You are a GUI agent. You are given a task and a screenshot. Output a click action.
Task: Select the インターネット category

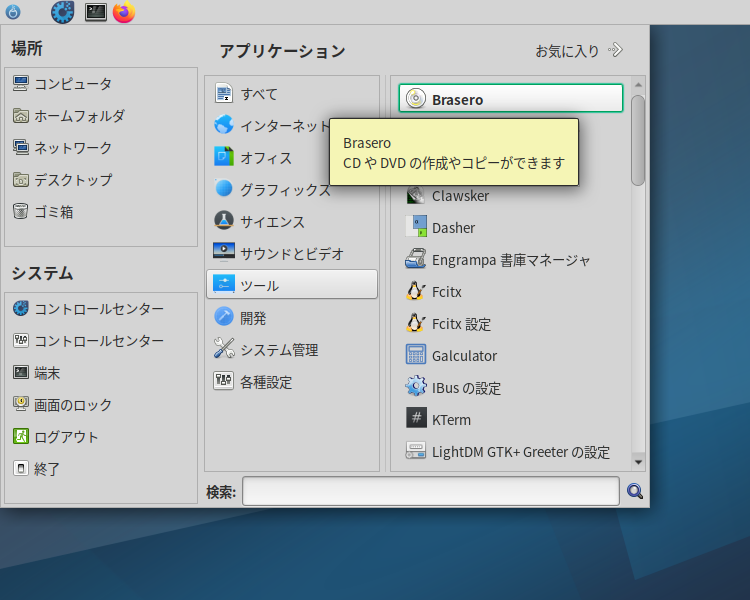[x=292, y=125]
